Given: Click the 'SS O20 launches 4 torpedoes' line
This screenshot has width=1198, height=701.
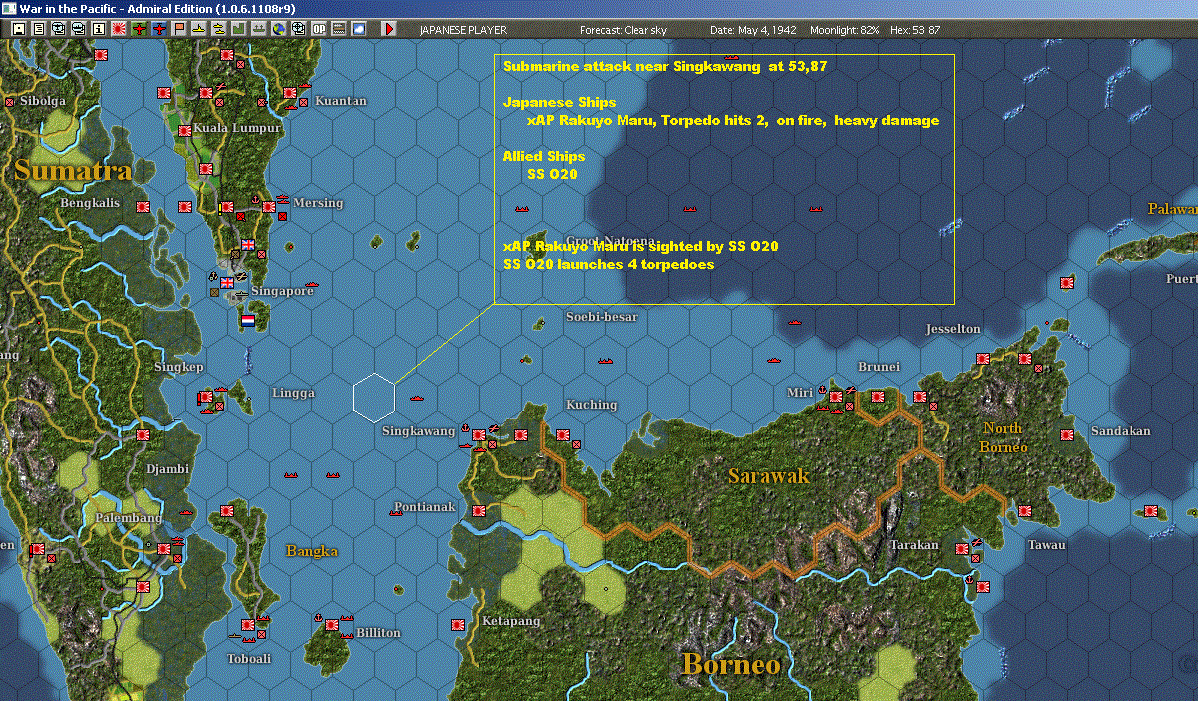Looking at the screenshot, I should 609,264.
